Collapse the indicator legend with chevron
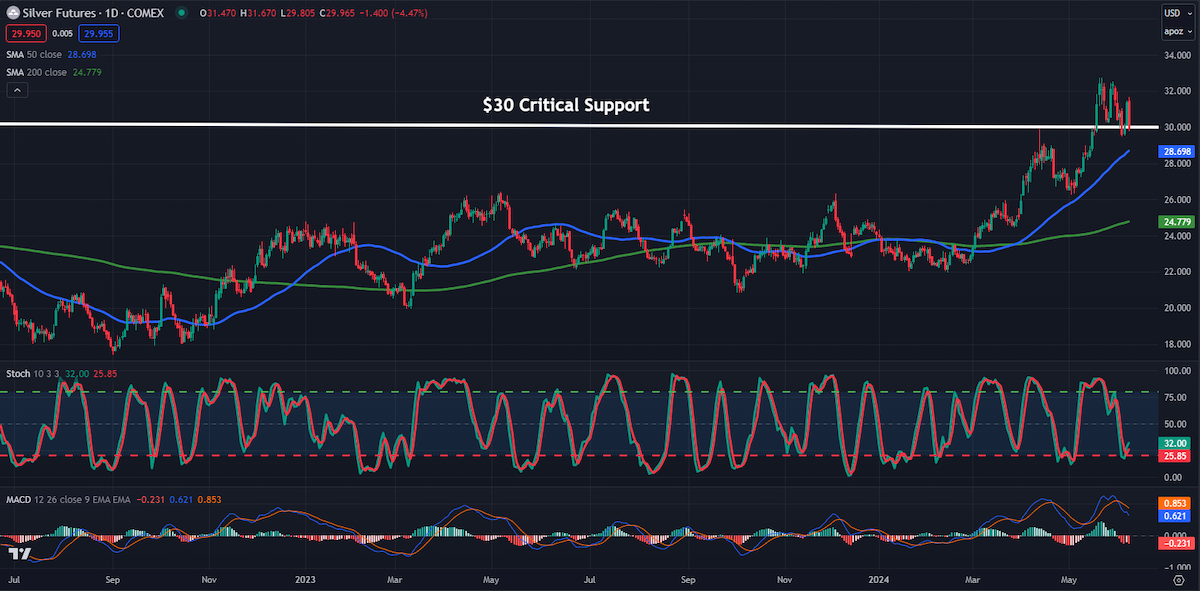The image size is (1200, 591). [x=16, y=90]
